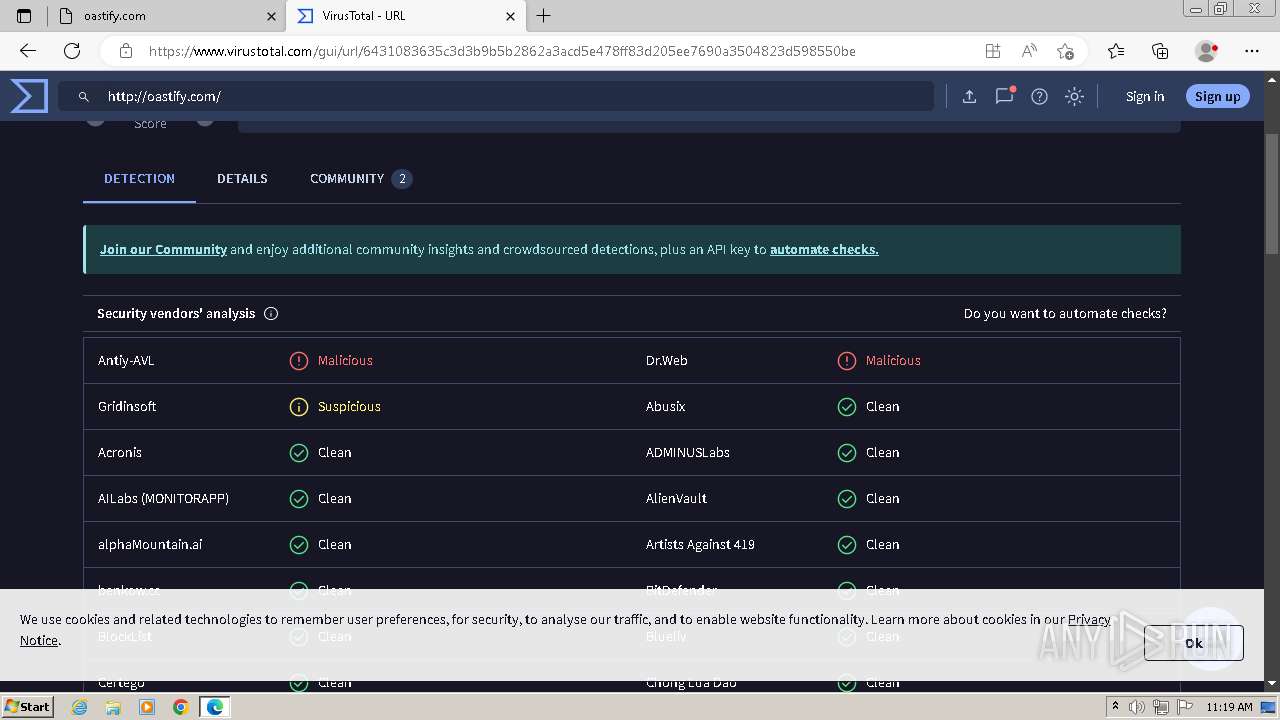Click Do you want to automate checks?

1065,313
